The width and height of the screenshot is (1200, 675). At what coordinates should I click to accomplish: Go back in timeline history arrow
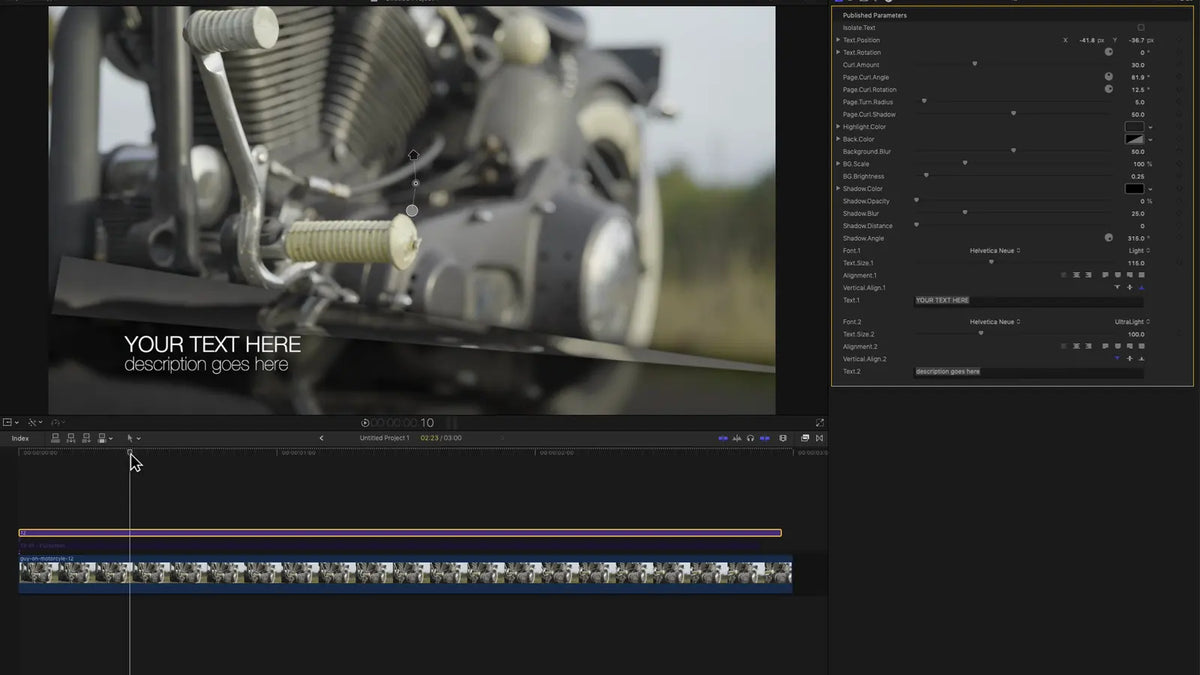click(x=321, y=438)
